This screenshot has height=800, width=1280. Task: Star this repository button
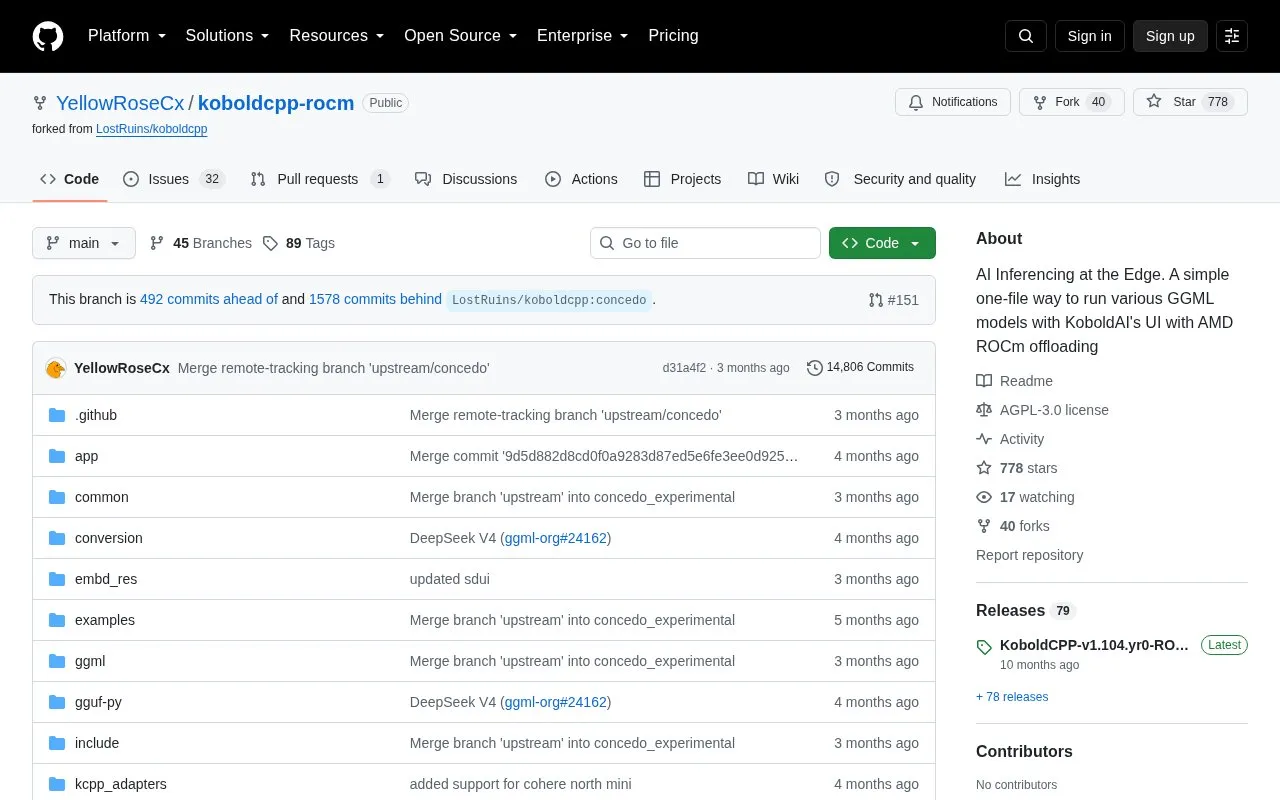[x=1190, y=102]
